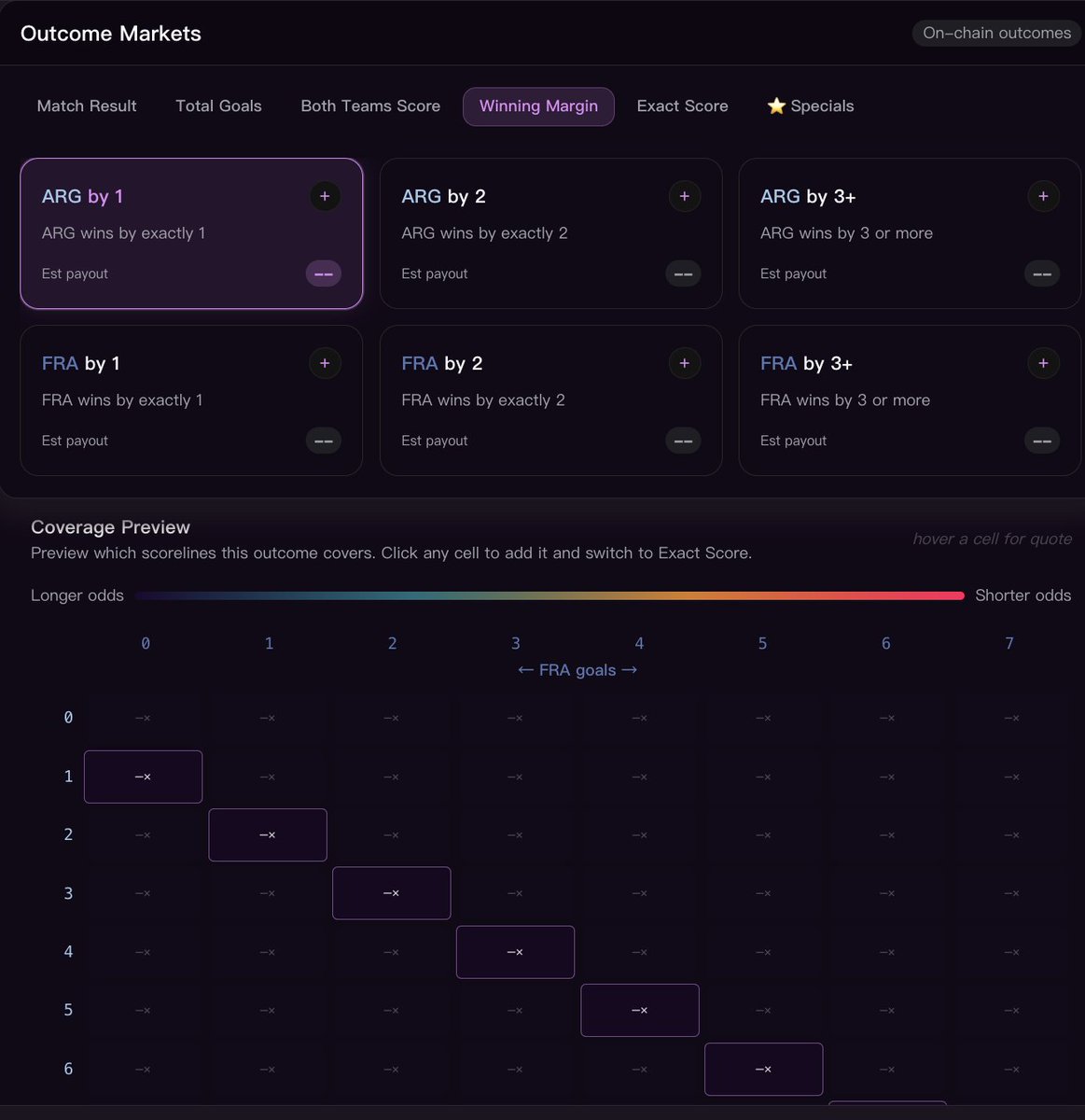Click ARG by 1 est payout pill
The width and height of the screenshot is (1085, 1120).
tap(324, 273)
